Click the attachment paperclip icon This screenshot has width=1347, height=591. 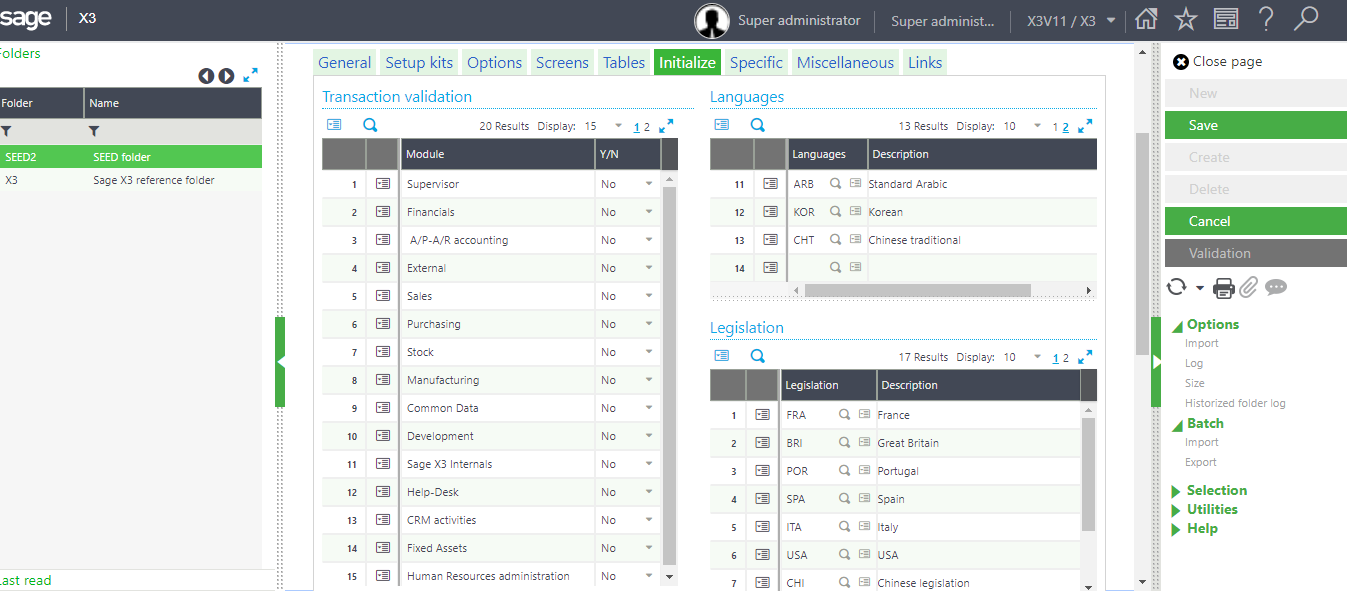[1248, 287]
